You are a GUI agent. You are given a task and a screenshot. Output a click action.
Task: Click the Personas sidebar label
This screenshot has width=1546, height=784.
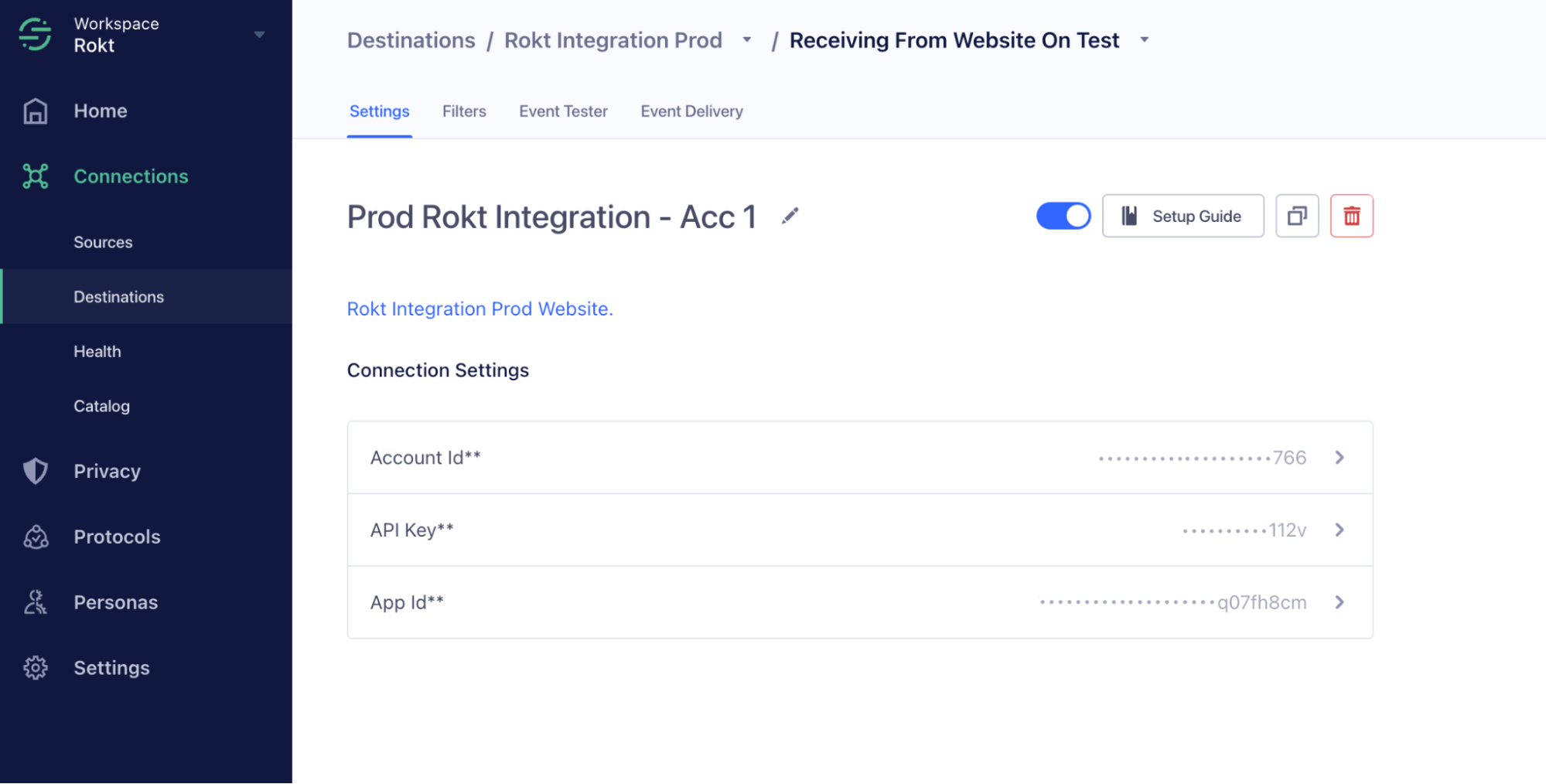pyautogui.click(x=116, y=602)
